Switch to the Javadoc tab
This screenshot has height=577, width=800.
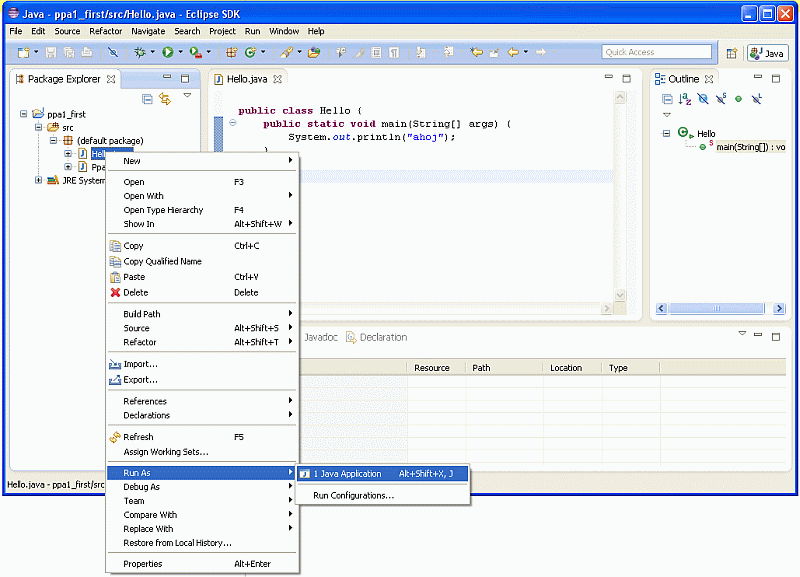coord(320,337)
